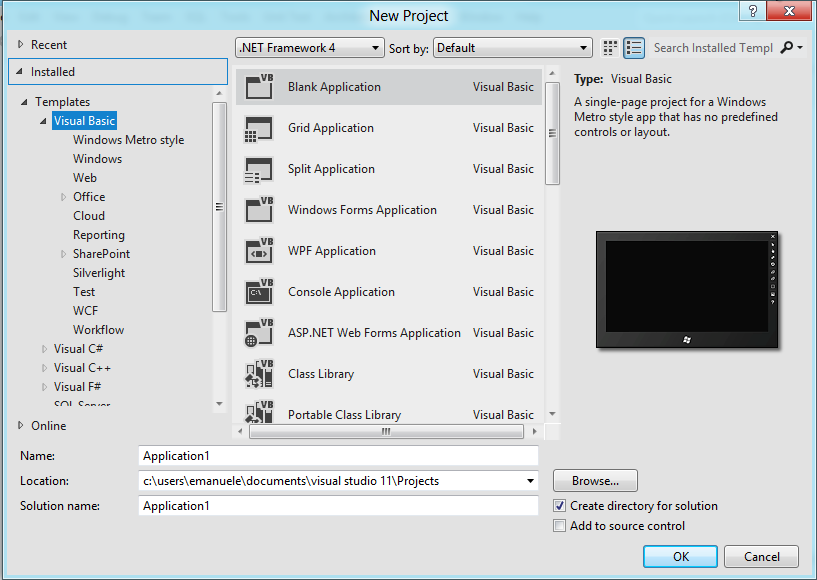The image size is (817, 580).
Task: Click the template list horizontal scrollbar thumb
Action: click(x=386, y=431)
